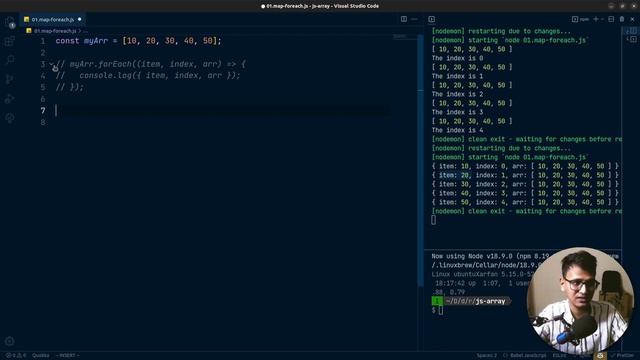
Task: Click the commented myArr.forEach line
Action: [151, 64]
